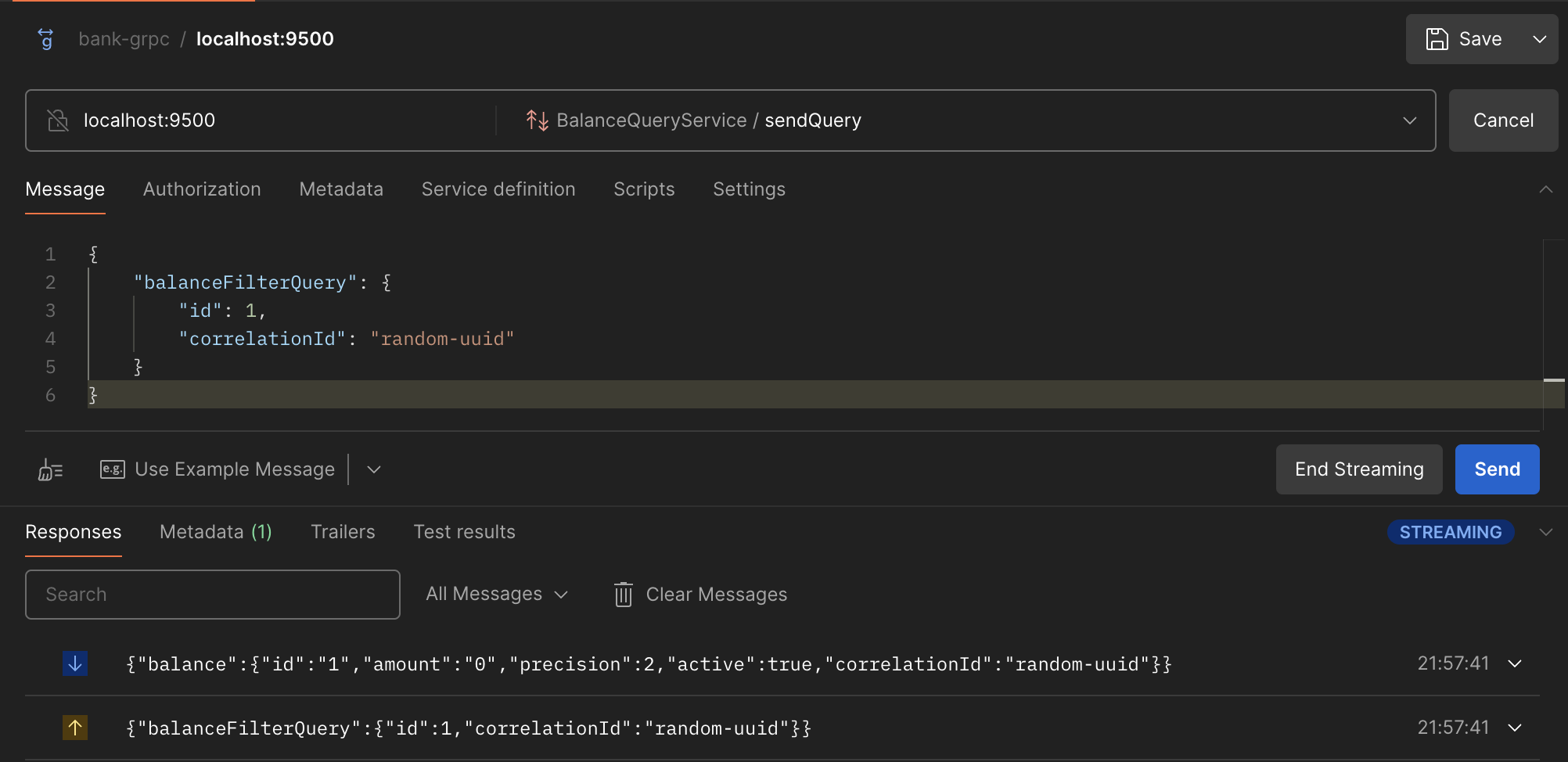The height and width of the screenshot is (762, 1568).
Task: Click the bank-grpc breadcrumb link
Action: pos(124,39)
